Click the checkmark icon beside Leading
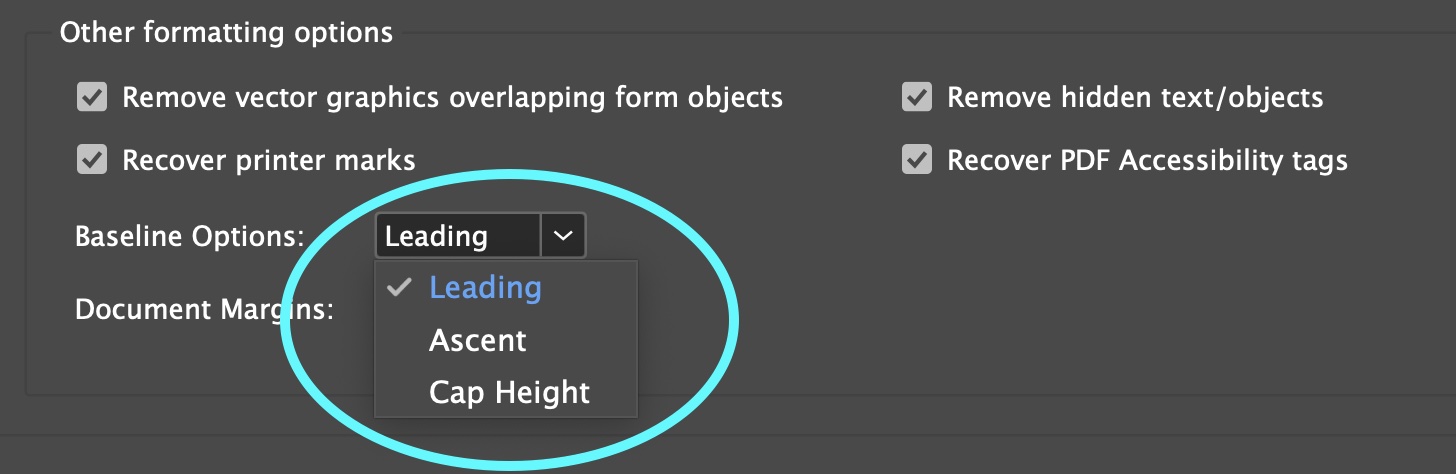The image size is (1456, 474). (x=399, y=288)
